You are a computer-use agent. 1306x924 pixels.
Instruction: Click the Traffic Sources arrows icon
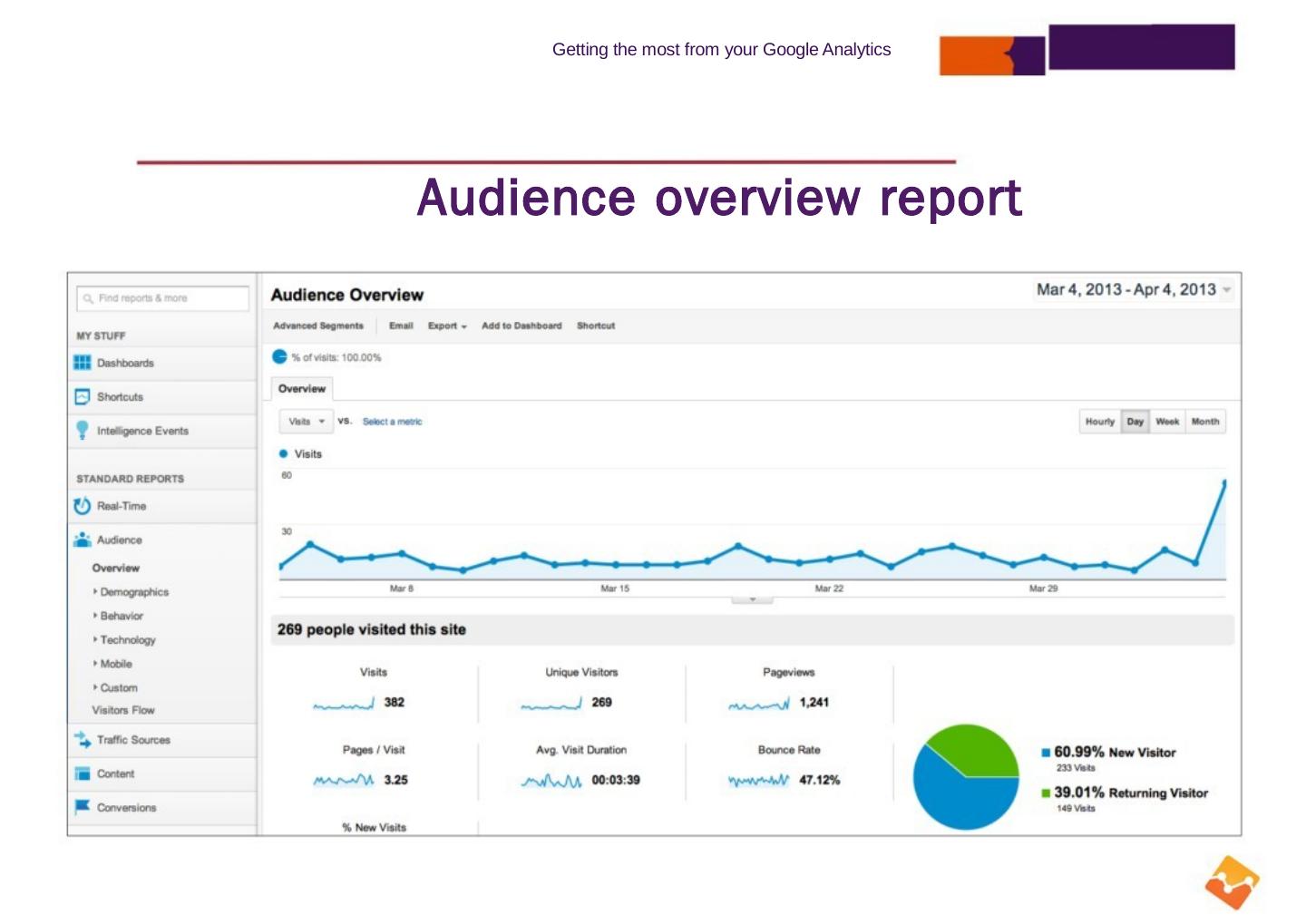(x=82, y=740)
